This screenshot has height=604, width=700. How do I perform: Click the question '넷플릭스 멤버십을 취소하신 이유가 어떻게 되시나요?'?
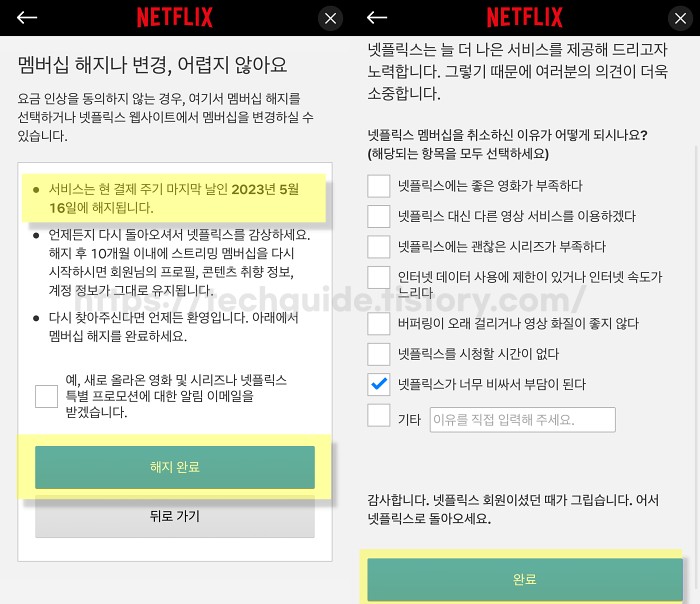coord(507,135)
